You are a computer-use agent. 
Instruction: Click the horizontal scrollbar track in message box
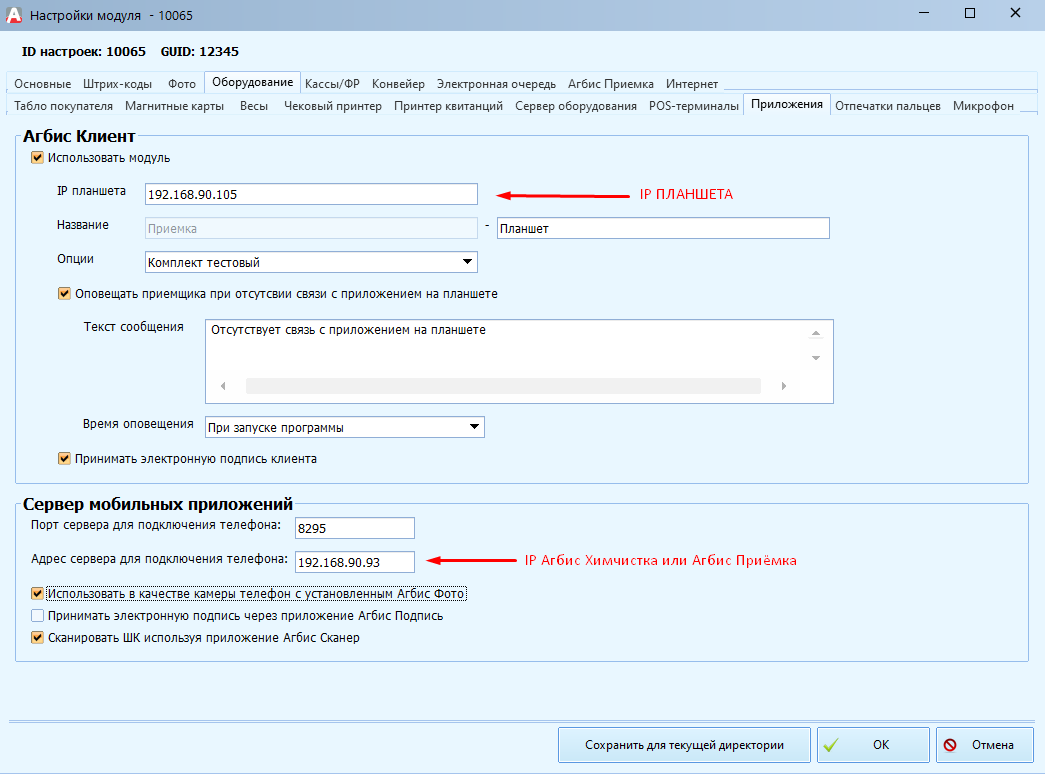pyautogui.click(x=503, y=386)
